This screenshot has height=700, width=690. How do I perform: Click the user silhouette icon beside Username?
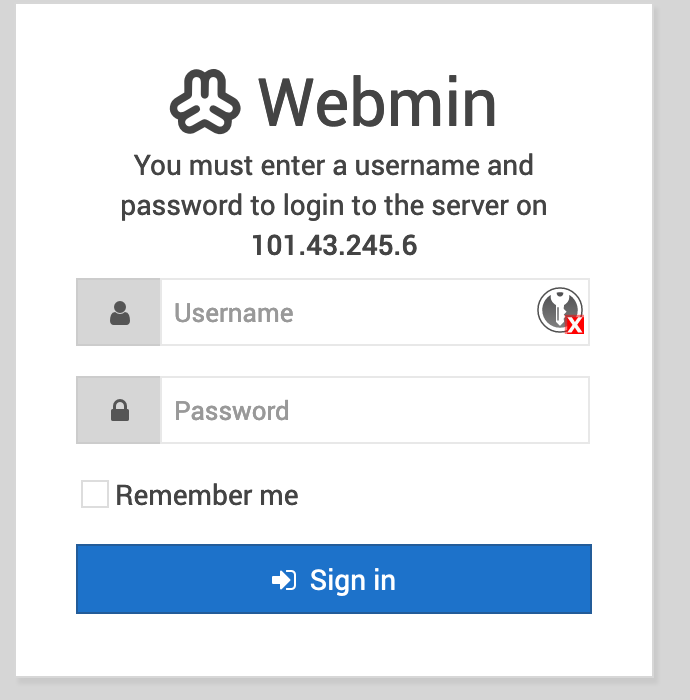coord(120,313)
